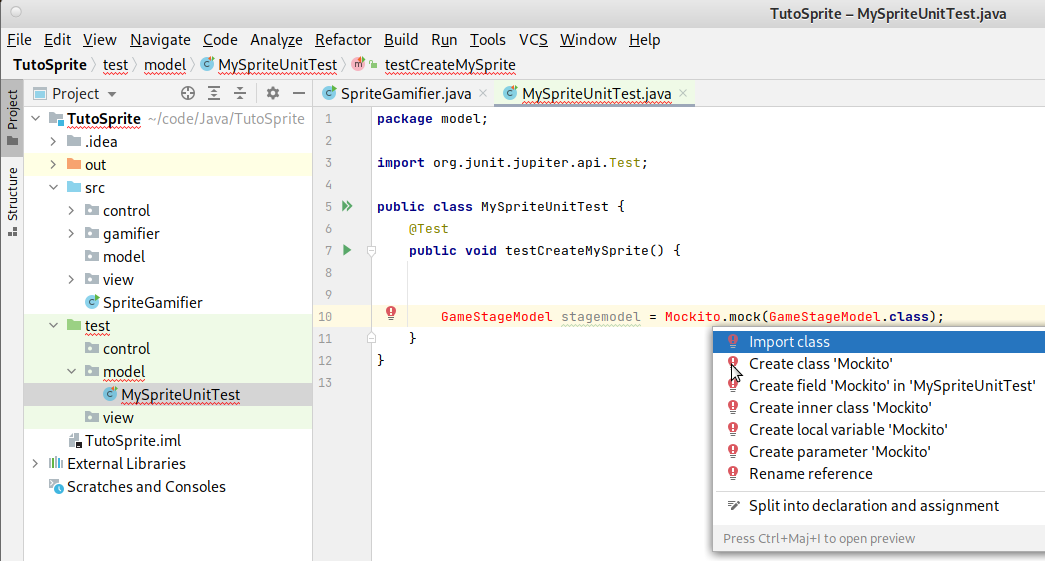Expand External Libraries node

pyautogui.click(x=35, y=464)
